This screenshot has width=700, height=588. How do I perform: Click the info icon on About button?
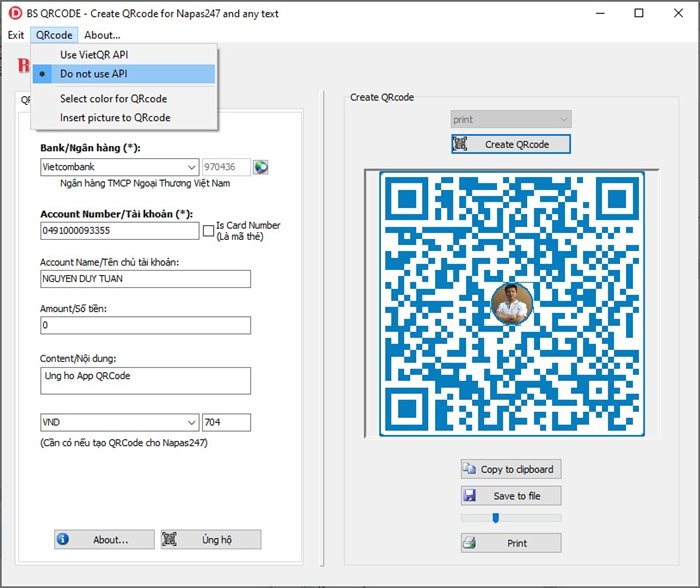pos(63,539)
